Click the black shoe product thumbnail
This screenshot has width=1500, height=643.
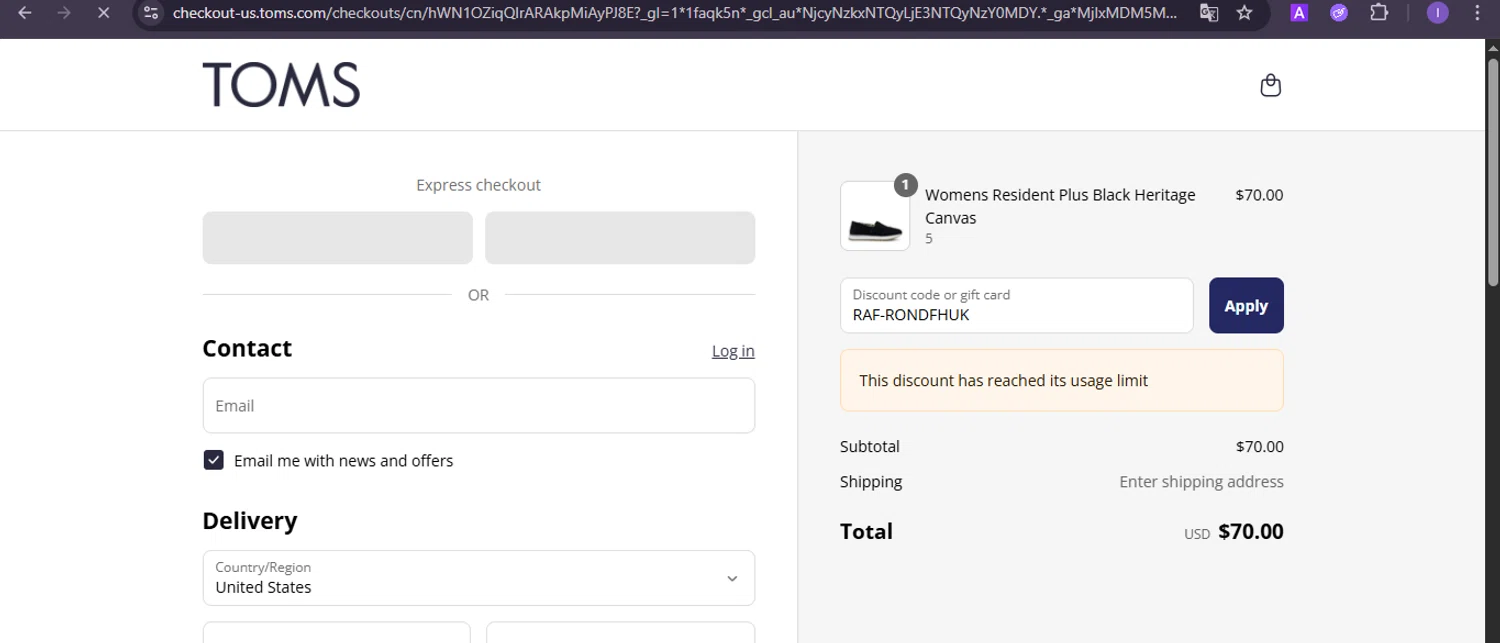[x=875, y=216]
